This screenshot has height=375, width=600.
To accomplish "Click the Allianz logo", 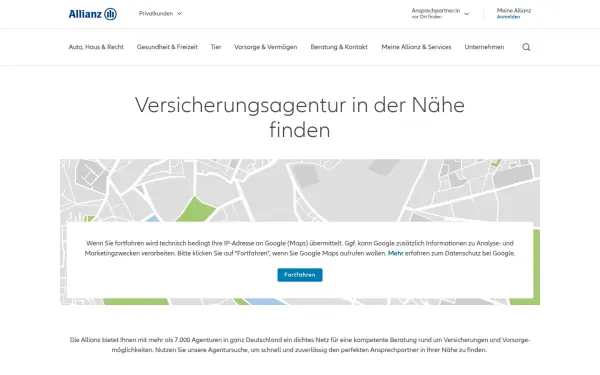I will click(93, 14).
